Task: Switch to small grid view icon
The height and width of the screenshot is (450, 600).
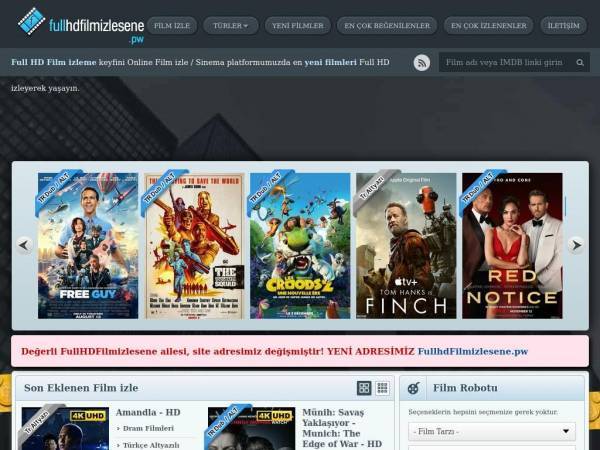Action: click(382, 388)
